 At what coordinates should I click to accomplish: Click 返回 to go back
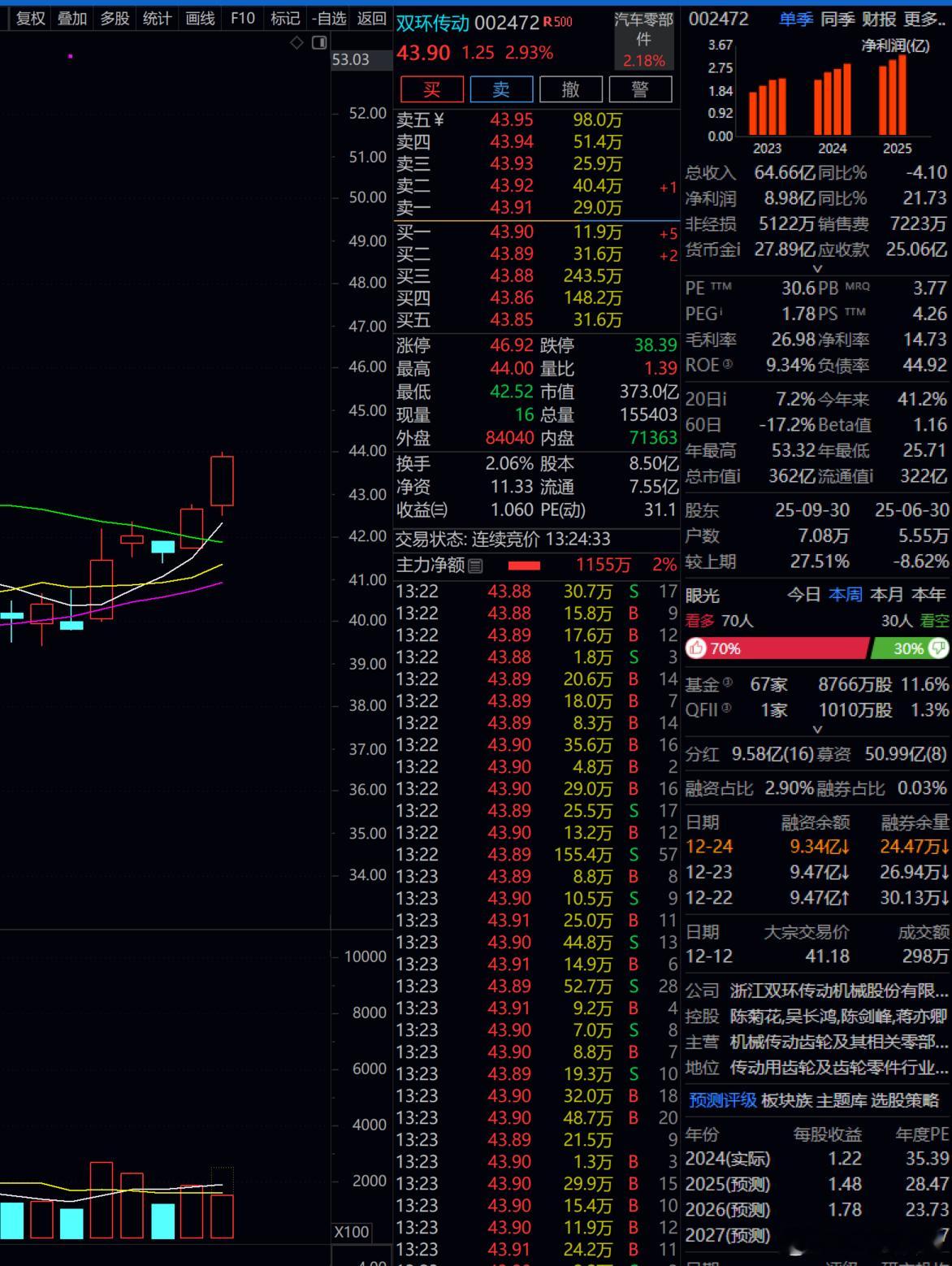[372, 18]
